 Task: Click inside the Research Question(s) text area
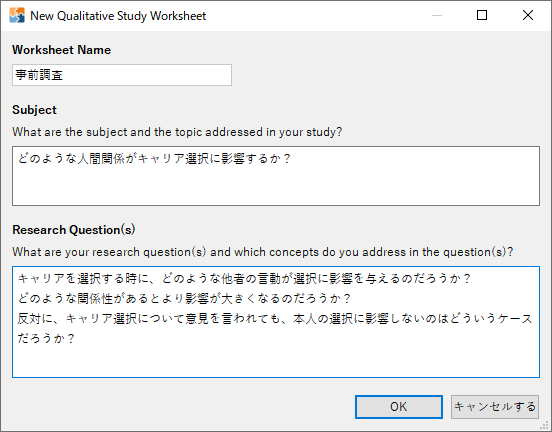pos(276,322)
